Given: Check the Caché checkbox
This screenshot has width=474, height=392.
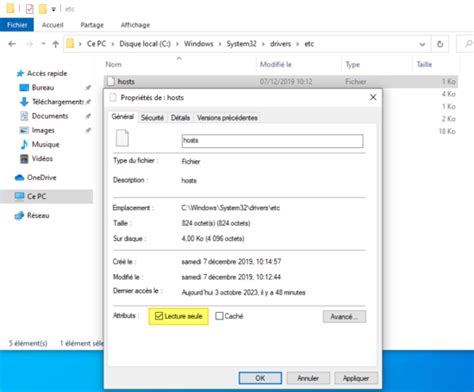Looking at the screenshot, I should coord(219,316).
